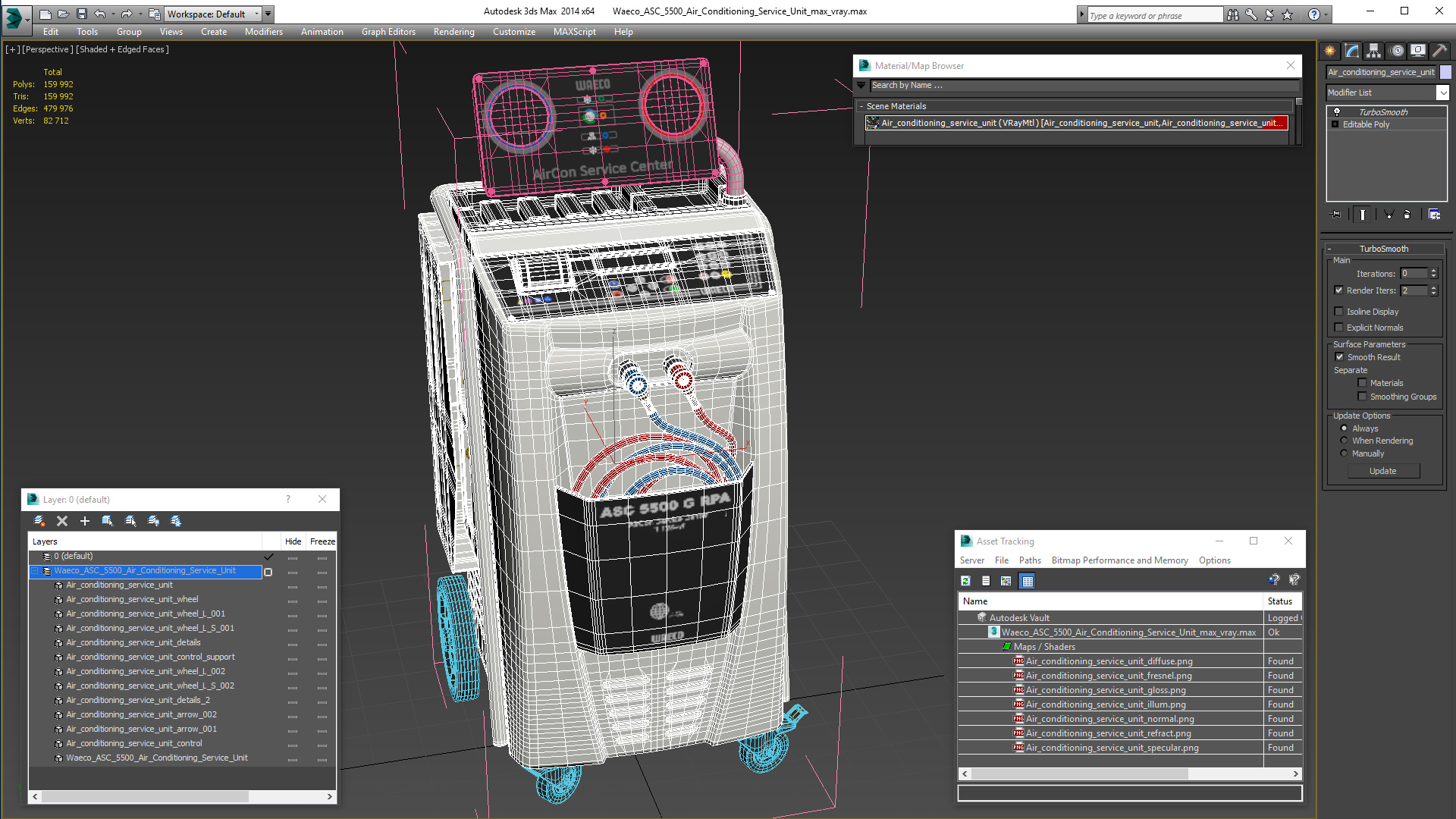This screenshot has width=1456, height=819.
Task: Open Material/Map Browser options arrow
Action: point(861,86)
